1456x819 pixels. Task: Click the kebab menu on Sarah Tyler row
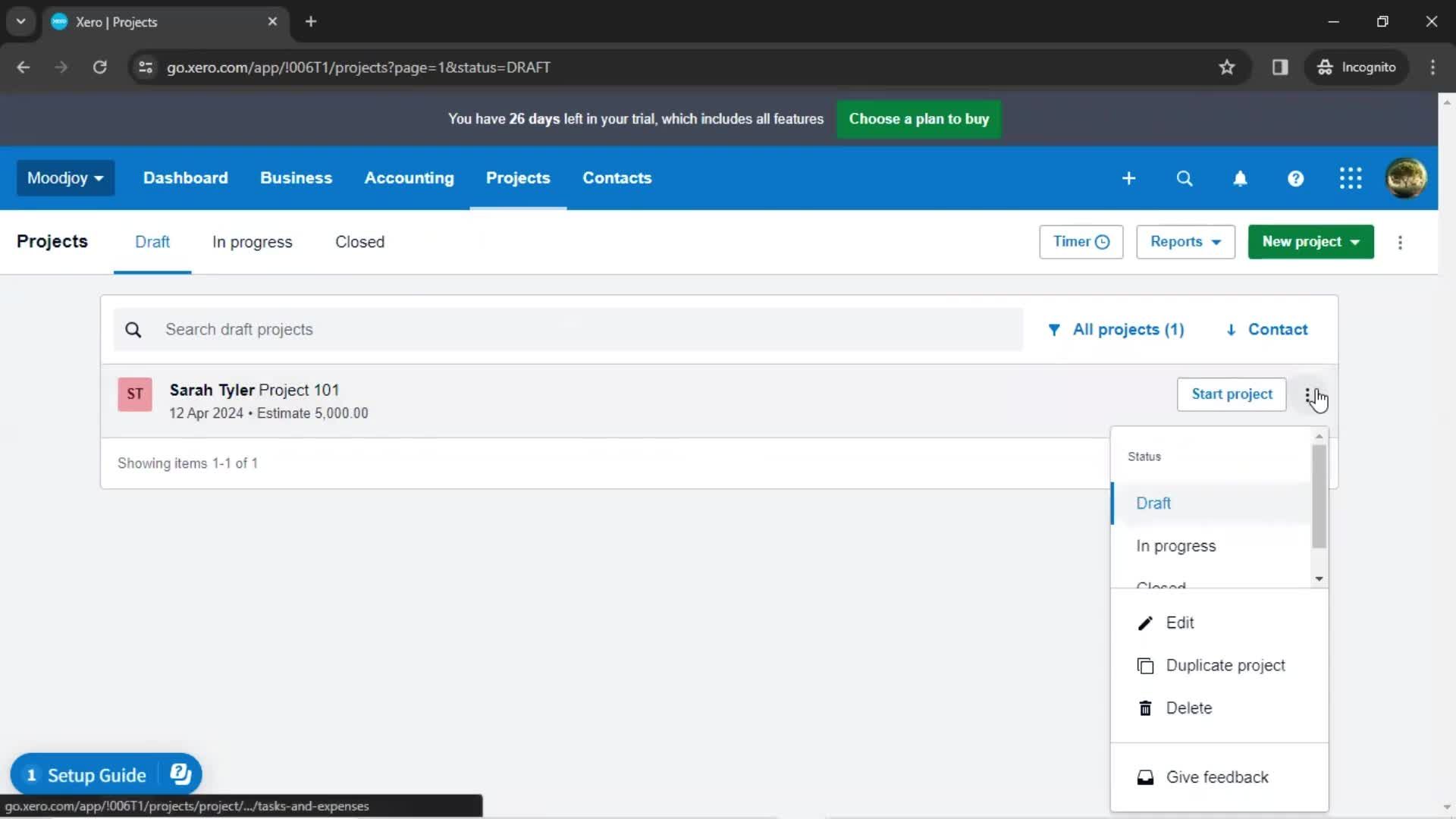pyautogui.click(x=1308, y=394)
